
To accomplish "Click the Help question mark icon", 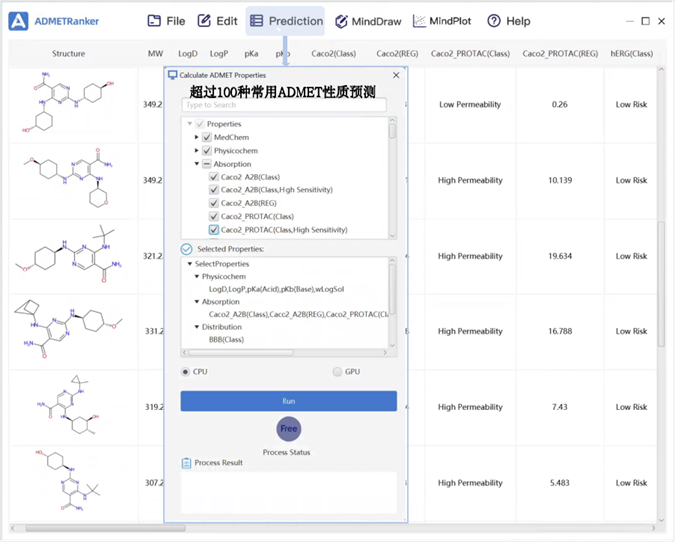I will [x=494, y=21].
